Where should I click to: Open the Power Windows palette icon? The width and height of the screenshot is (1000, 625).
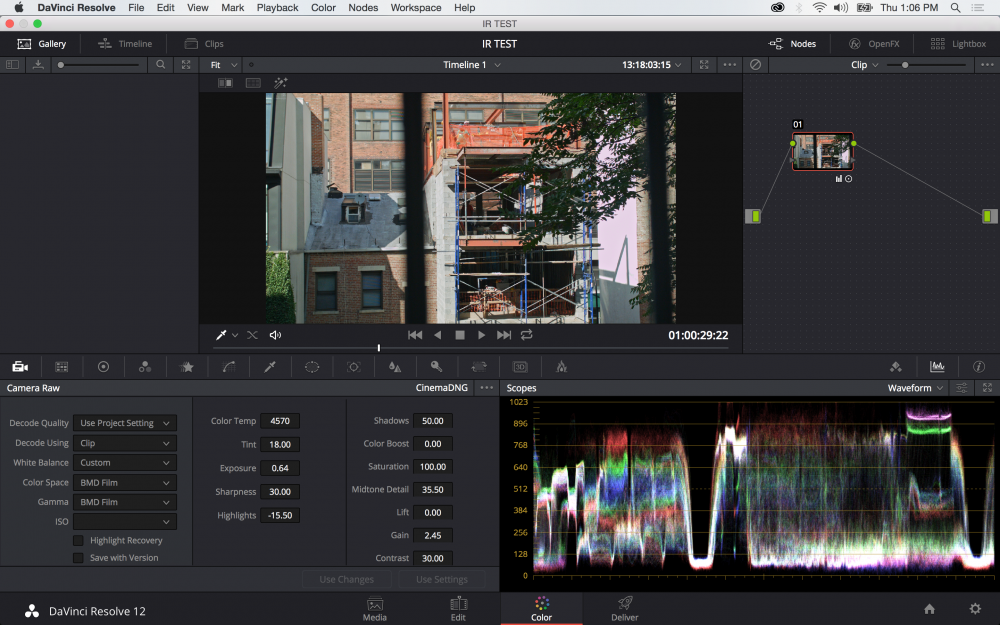point(311,366)
